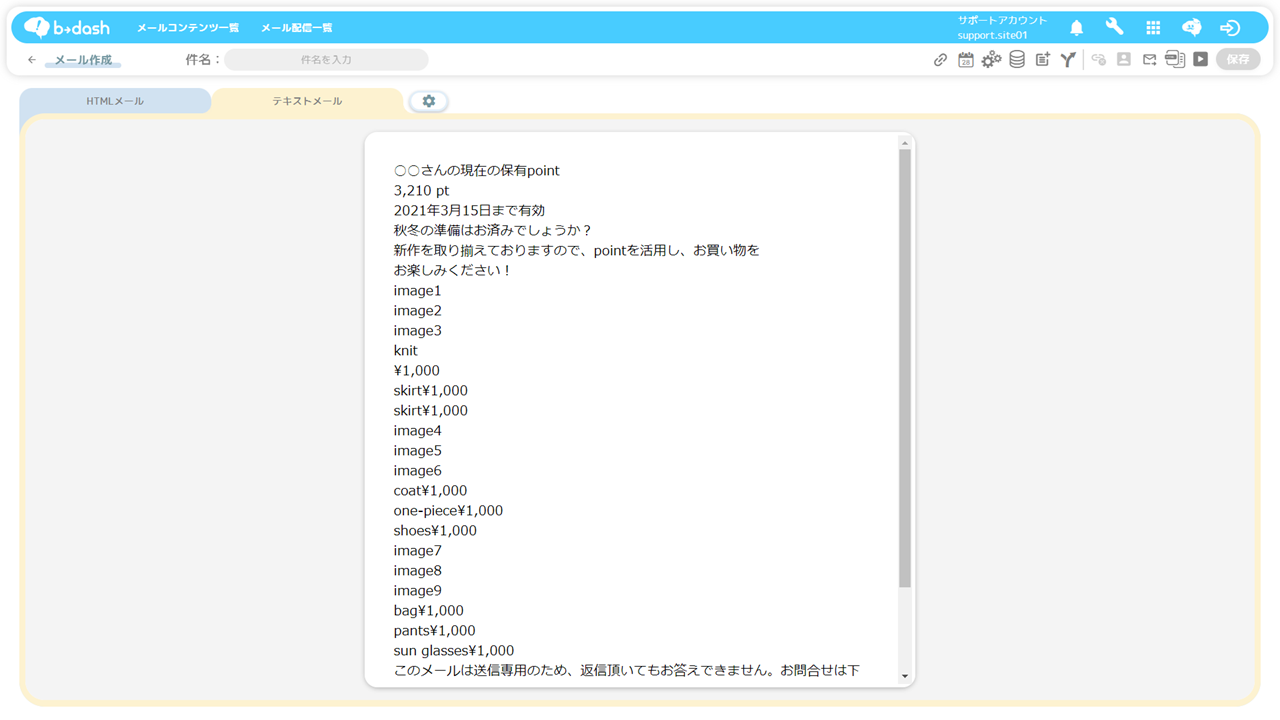Viewport: 1280px width, 720px height.
Task: Open メール配信一覧 menu
Action: 297,28
